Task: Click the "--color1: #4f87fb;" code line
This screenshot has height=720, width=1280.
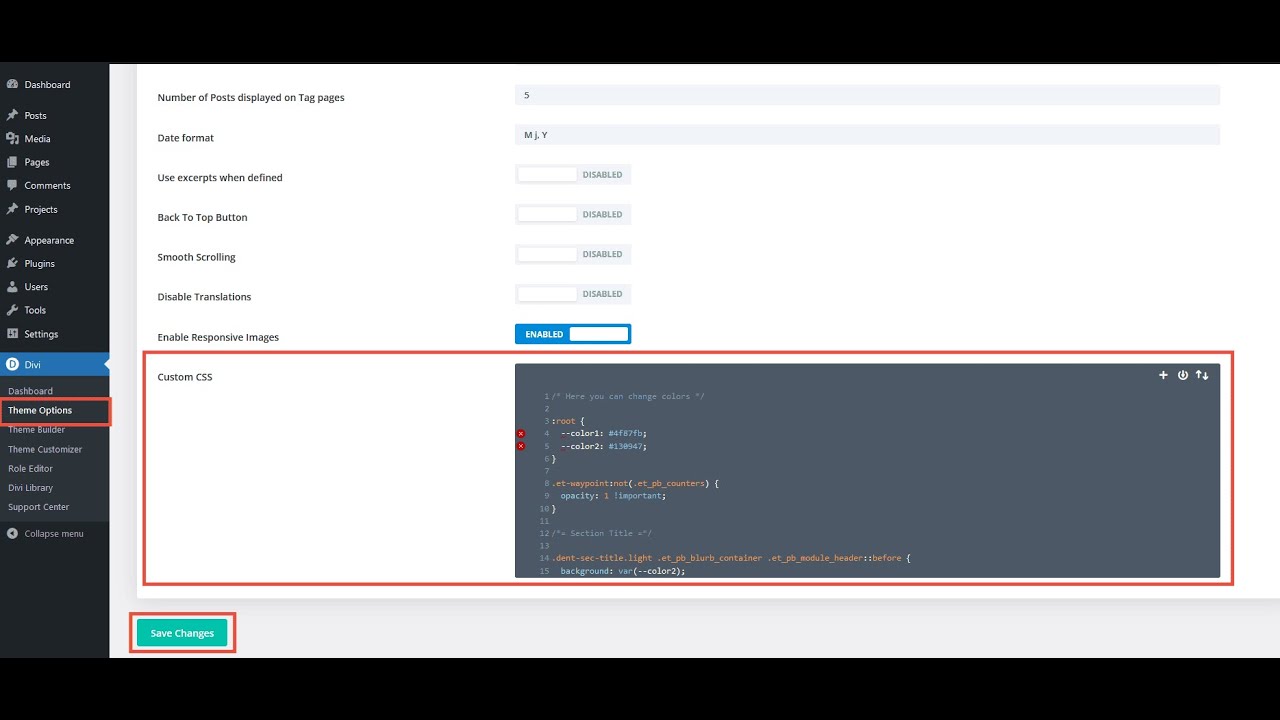Action: point(603,433)
